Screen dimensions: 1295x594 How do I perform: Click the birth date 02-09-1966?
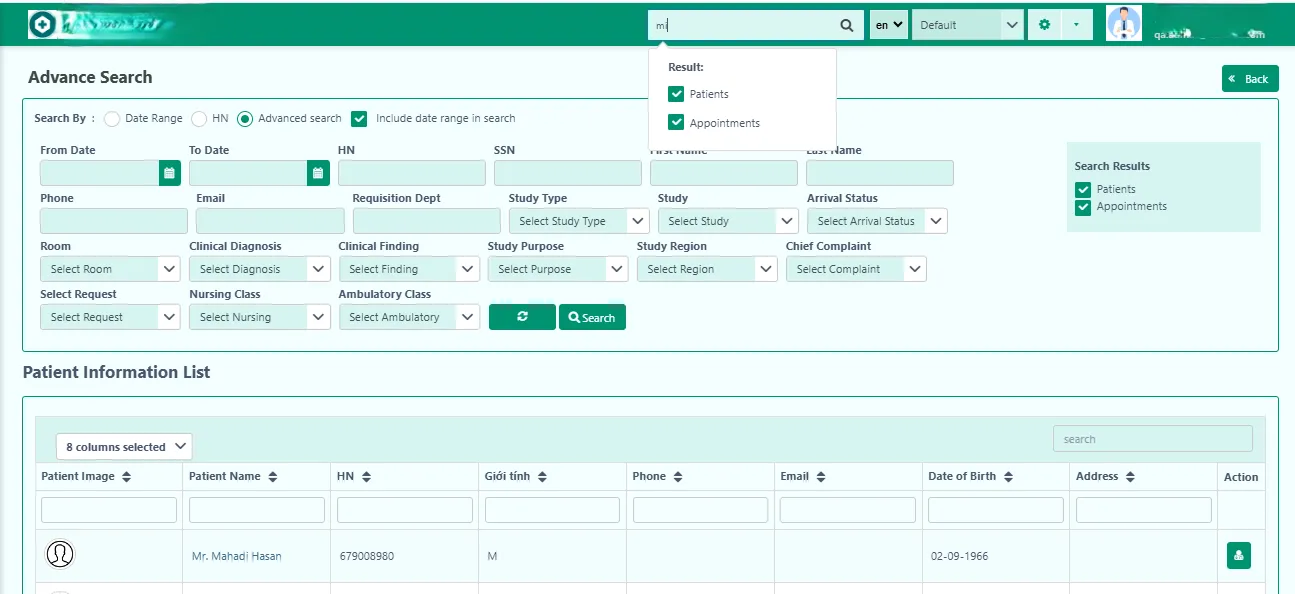959,556
